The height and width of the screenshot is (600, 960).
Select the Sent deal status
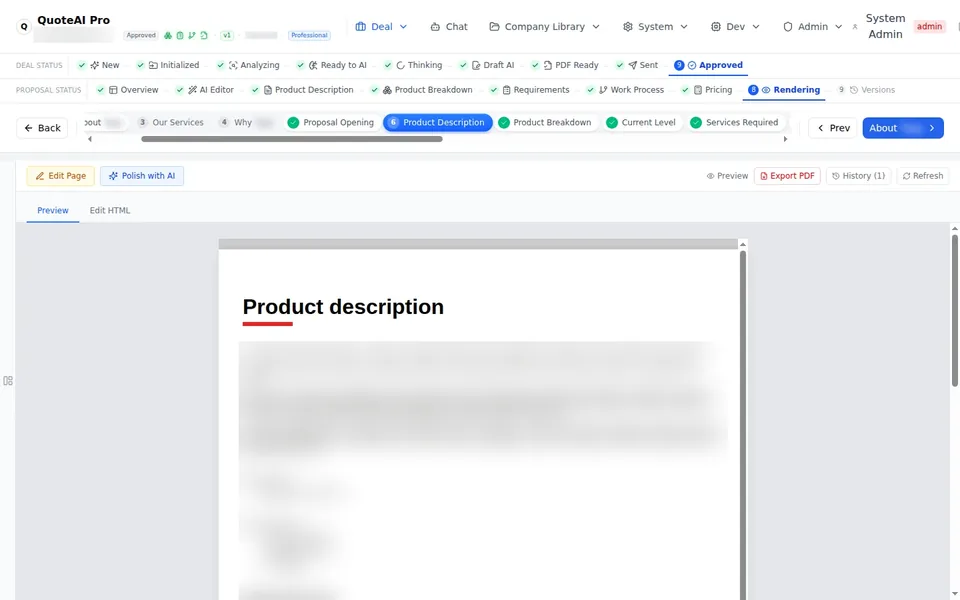(x=637, y=65)
